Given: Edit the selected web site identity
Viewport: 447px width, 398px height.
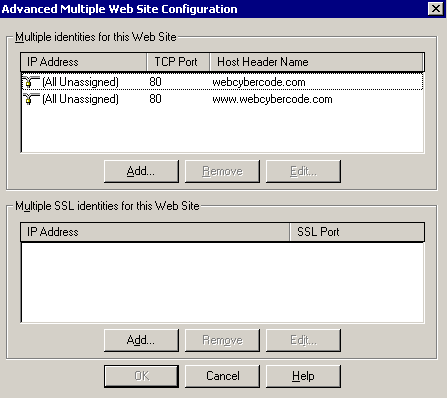Looking at the screenshot, I should [x=303, y=171].
